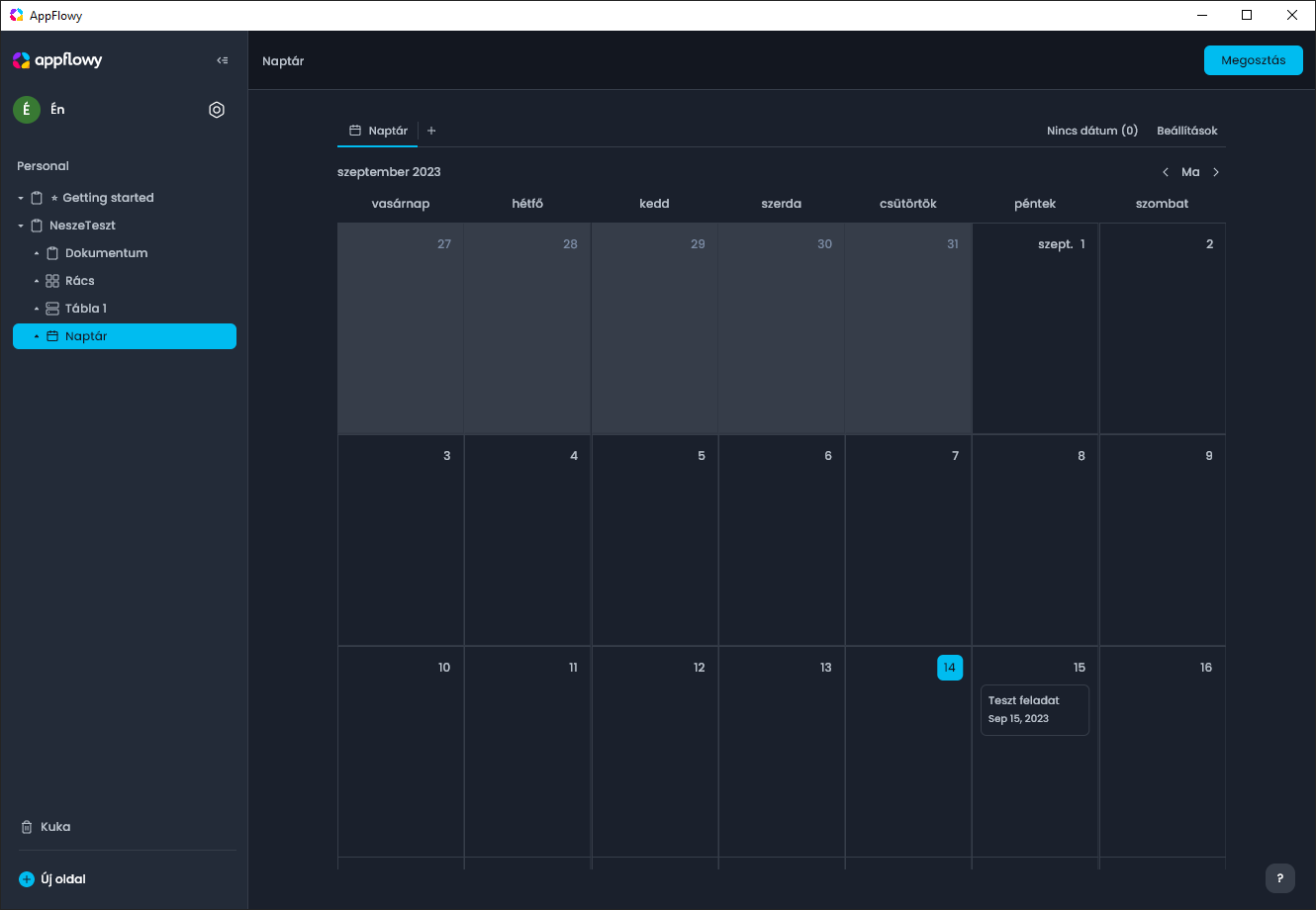The height and width of the screenshot is (910, 1316).
Task: Click the AppFlowy logo in the sidebar
Action: [x=57, y=60]
